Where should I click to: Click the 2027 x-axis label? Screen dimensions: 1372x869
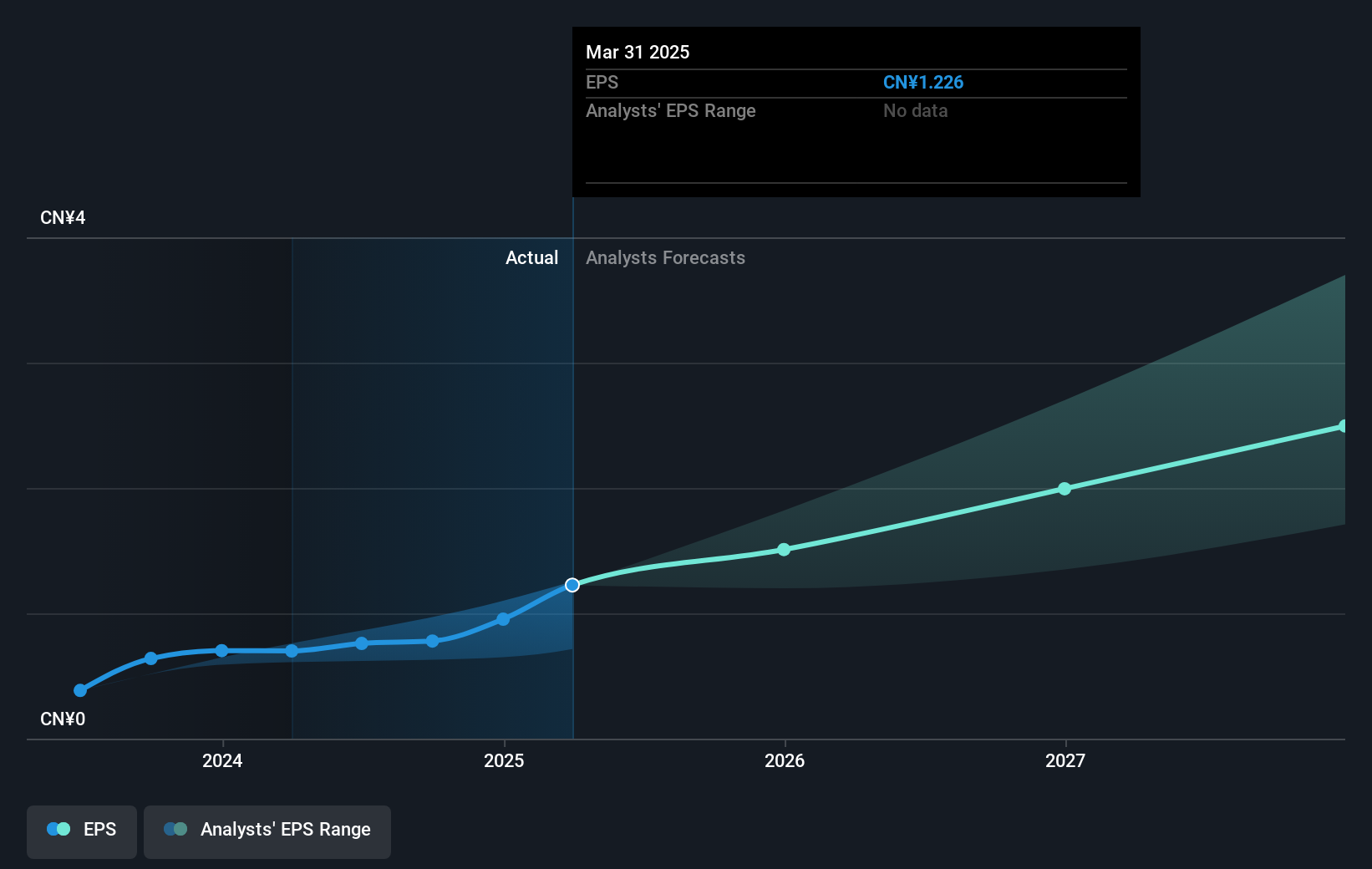pos(1065,760)
